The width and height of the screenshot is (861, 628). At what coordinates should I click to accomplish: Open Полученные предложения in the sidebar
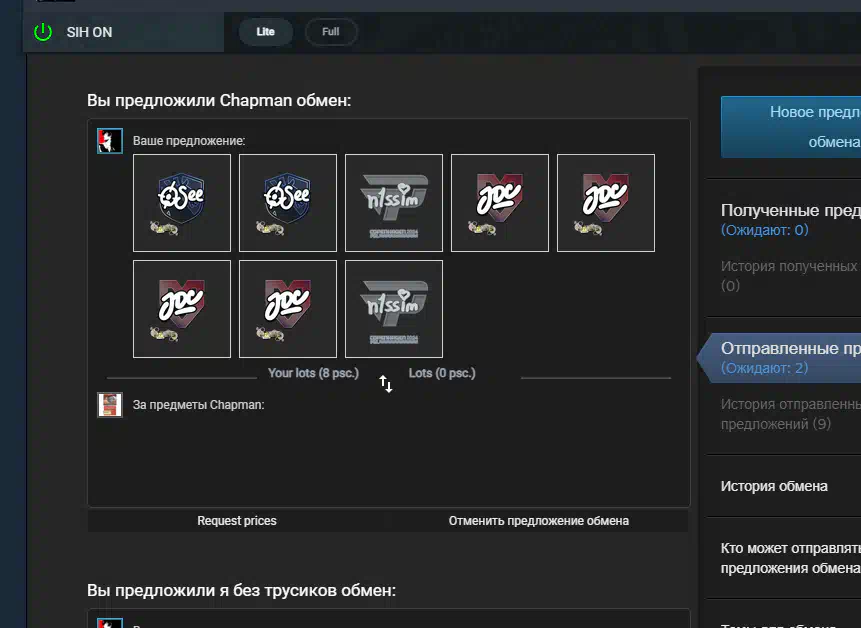click(x=791, y=219)
